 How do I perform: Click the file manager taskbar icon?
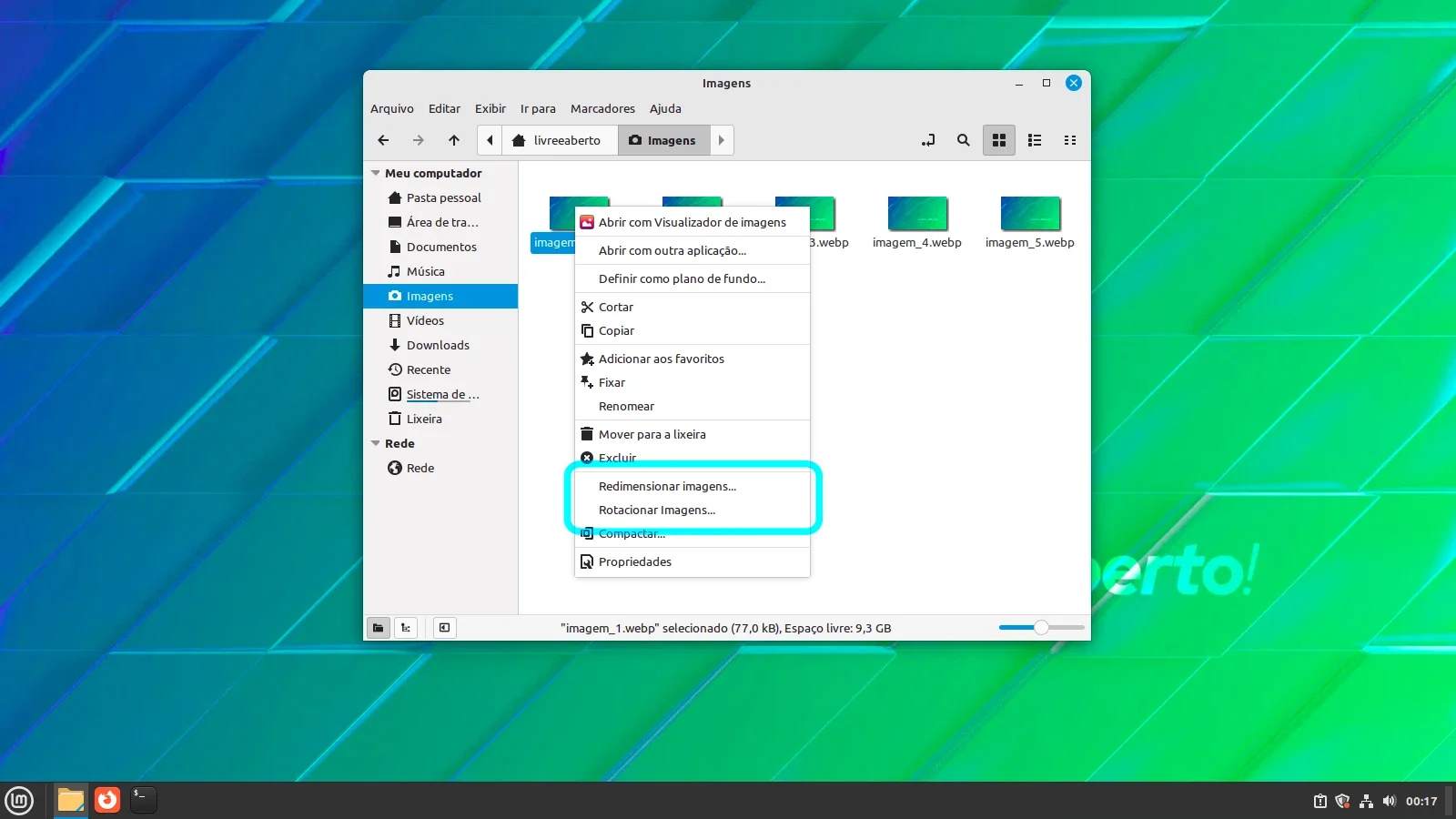click(71, 801)
